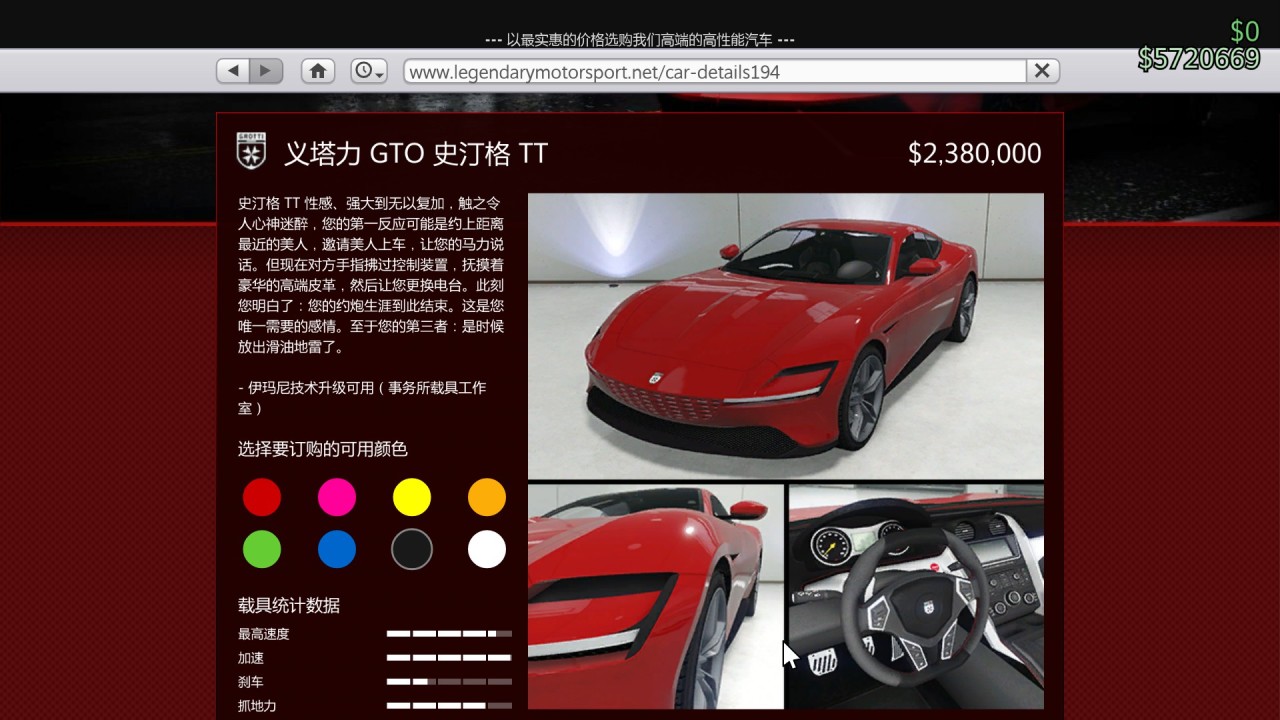Choose the pink car color swatch
The height and width of the screenshot is (720, 1280).
point(337,497)
